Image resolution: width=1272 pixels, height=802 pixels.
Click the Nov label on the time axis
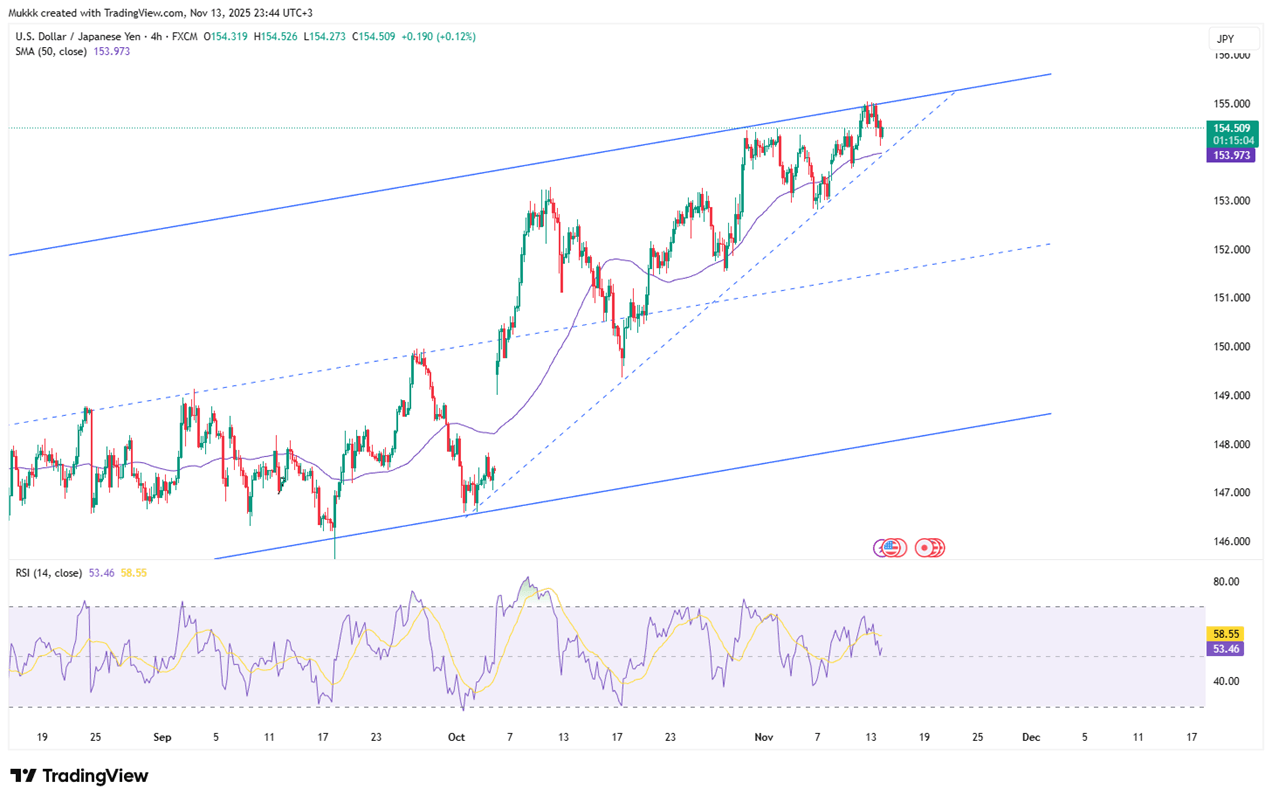tap(764, 737)
